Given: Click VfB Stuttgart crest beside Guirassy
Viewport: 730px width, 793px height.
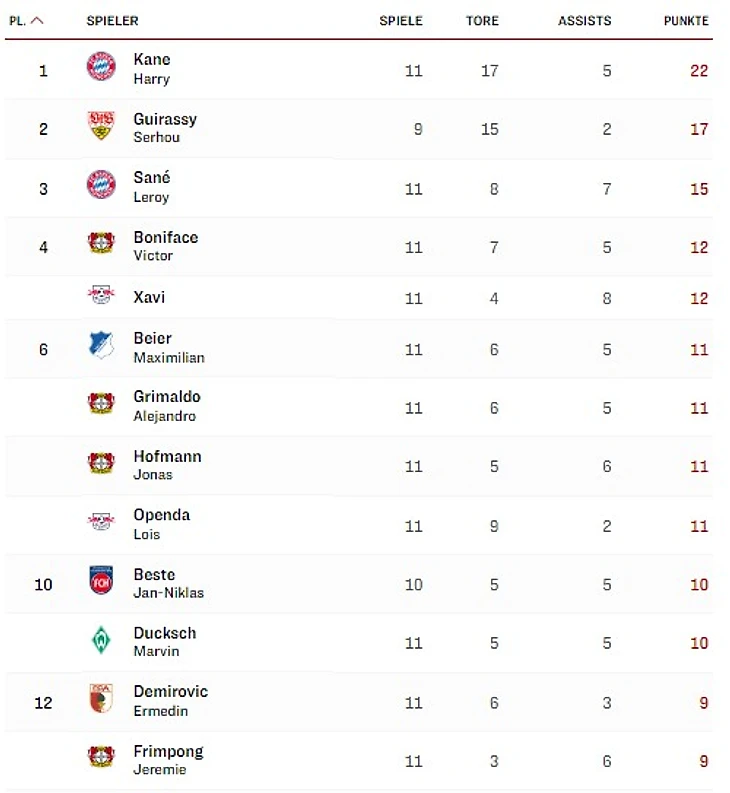Looking at the screenshot, I should (x=101, y=125).
